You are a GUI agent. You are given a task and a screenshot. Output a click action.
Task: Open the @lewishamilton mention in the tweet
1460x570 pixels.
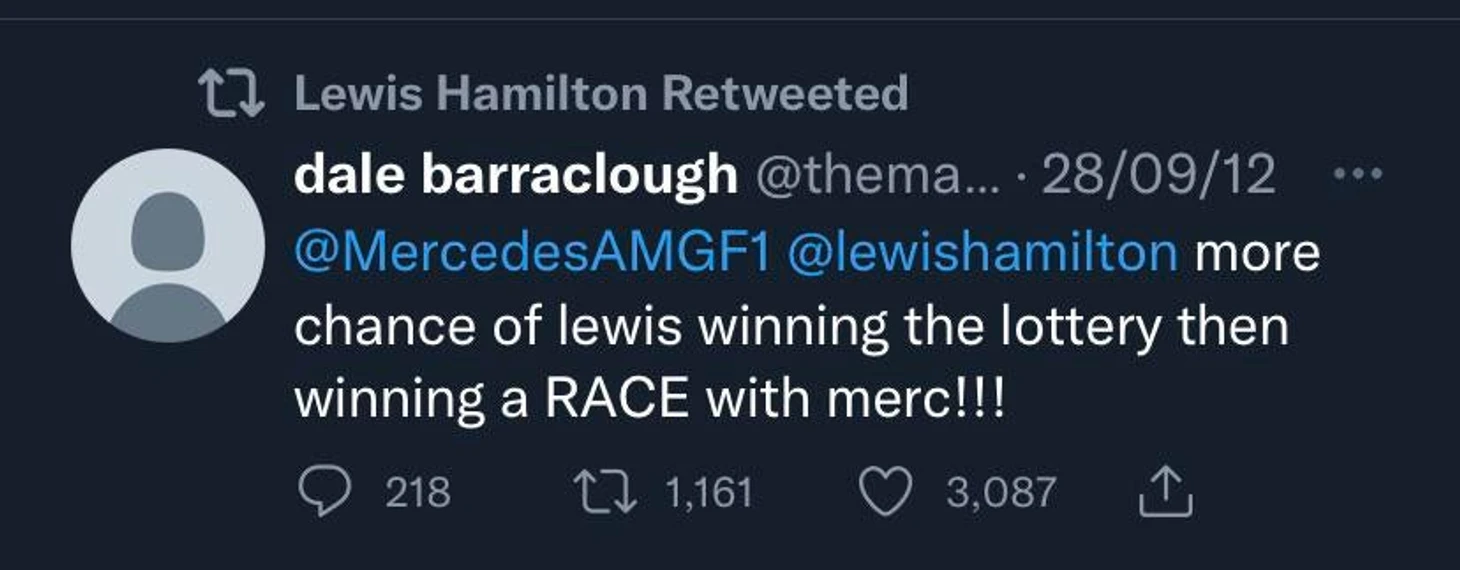click(982, 252)
